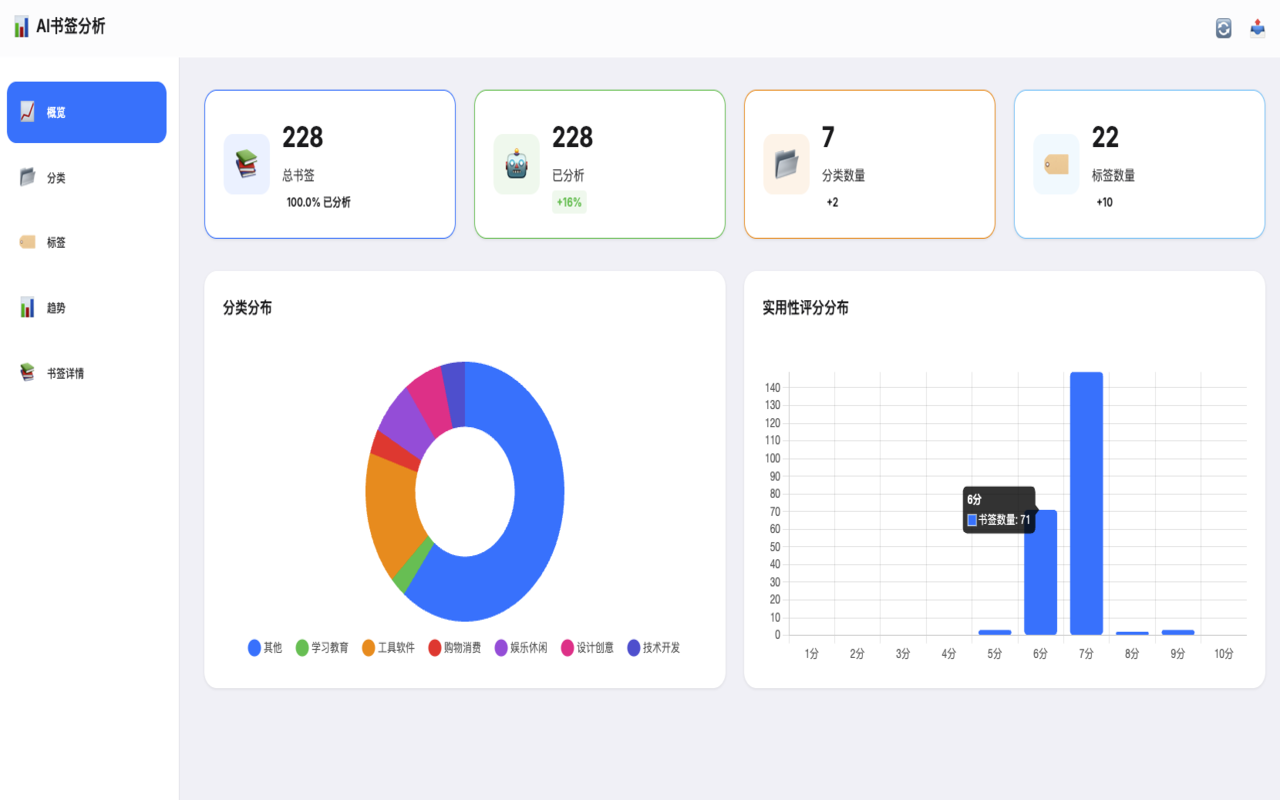
Task: Click the number 22 on 标签数量 card
Action: coord(1105,137)
